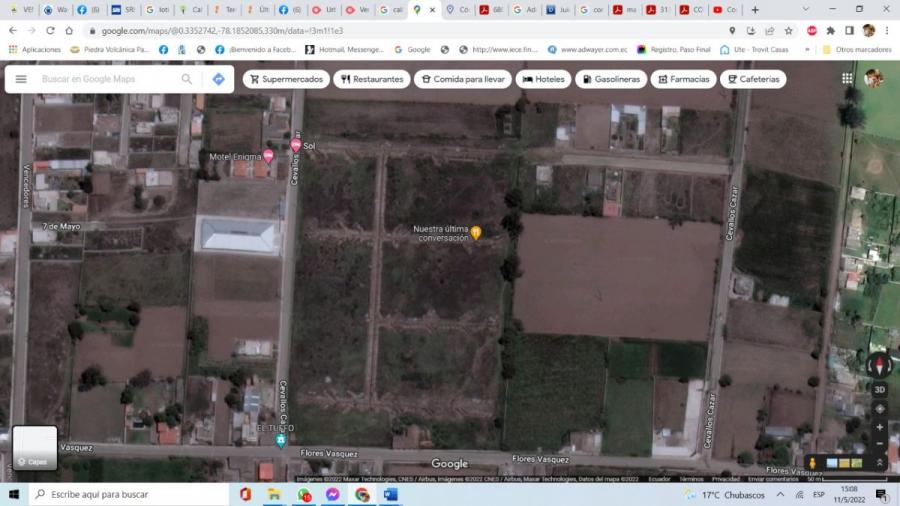Open the browser home page icon

coord(69,30)
